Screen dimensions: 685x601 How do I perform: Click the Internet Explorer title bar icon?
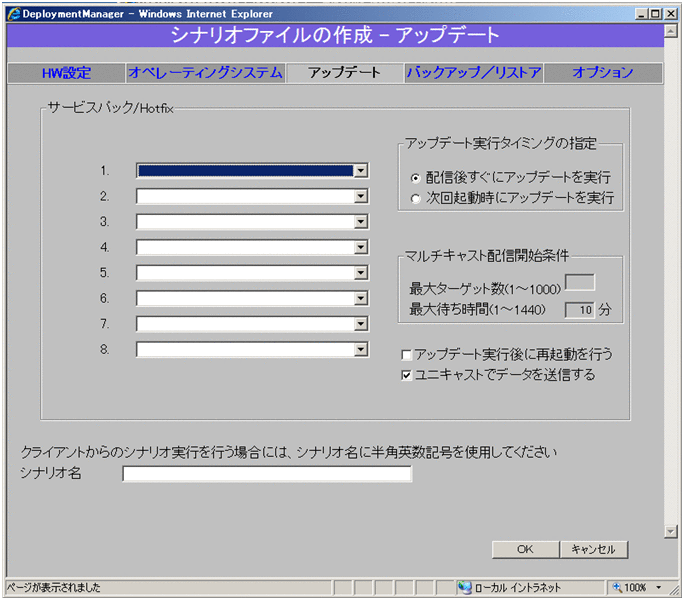coord(14,14)
